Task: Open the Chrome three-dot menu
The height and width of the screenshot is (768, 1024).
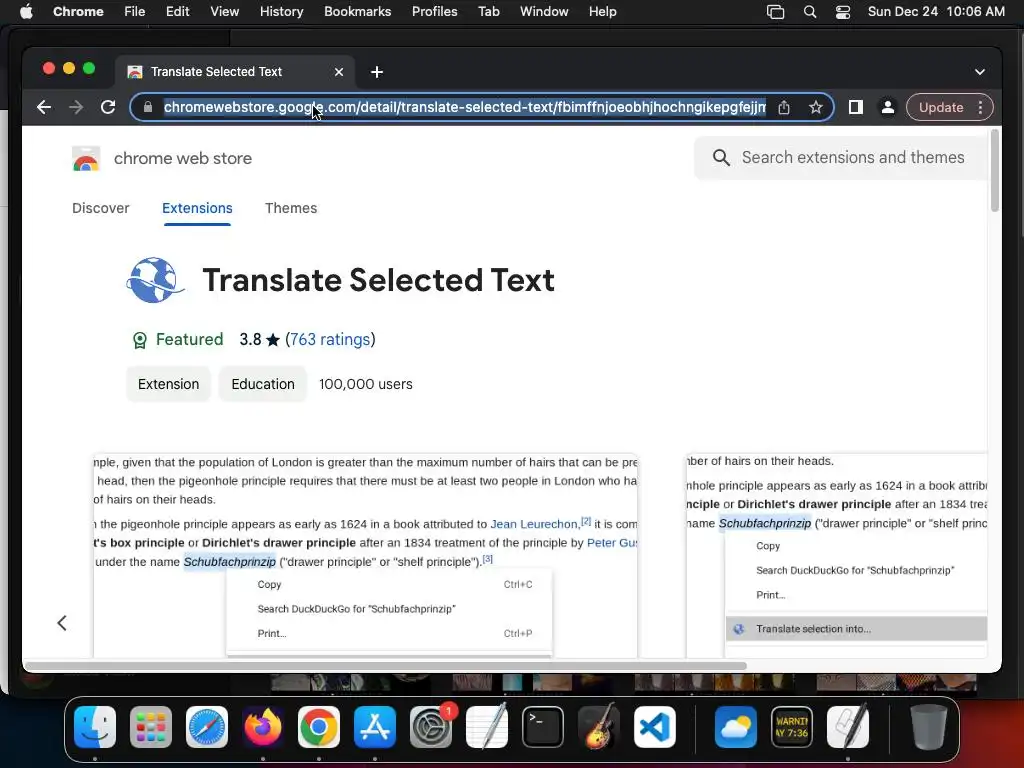Action: [980, 107]
